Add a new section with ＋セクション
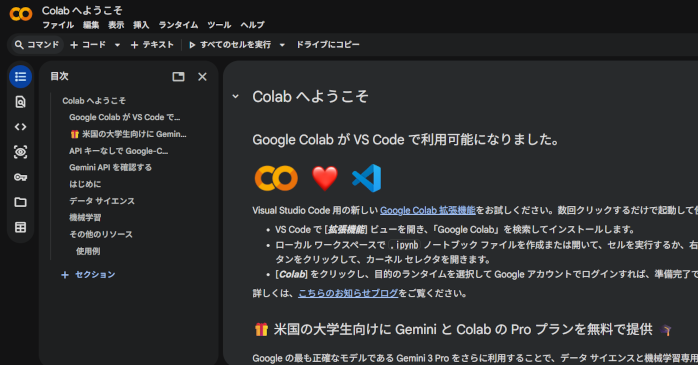 [88, 275]
